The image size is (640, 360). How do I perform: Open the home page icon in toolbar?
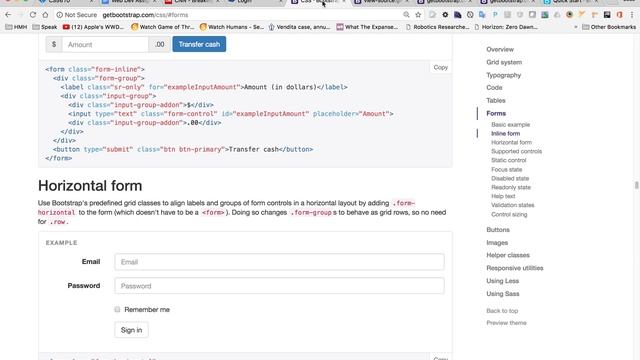(45, 15)
